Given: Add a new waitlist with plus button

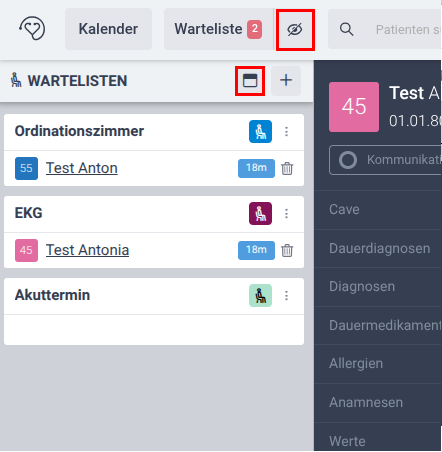Looking at the screenshot, I should (x=286, y=81).
